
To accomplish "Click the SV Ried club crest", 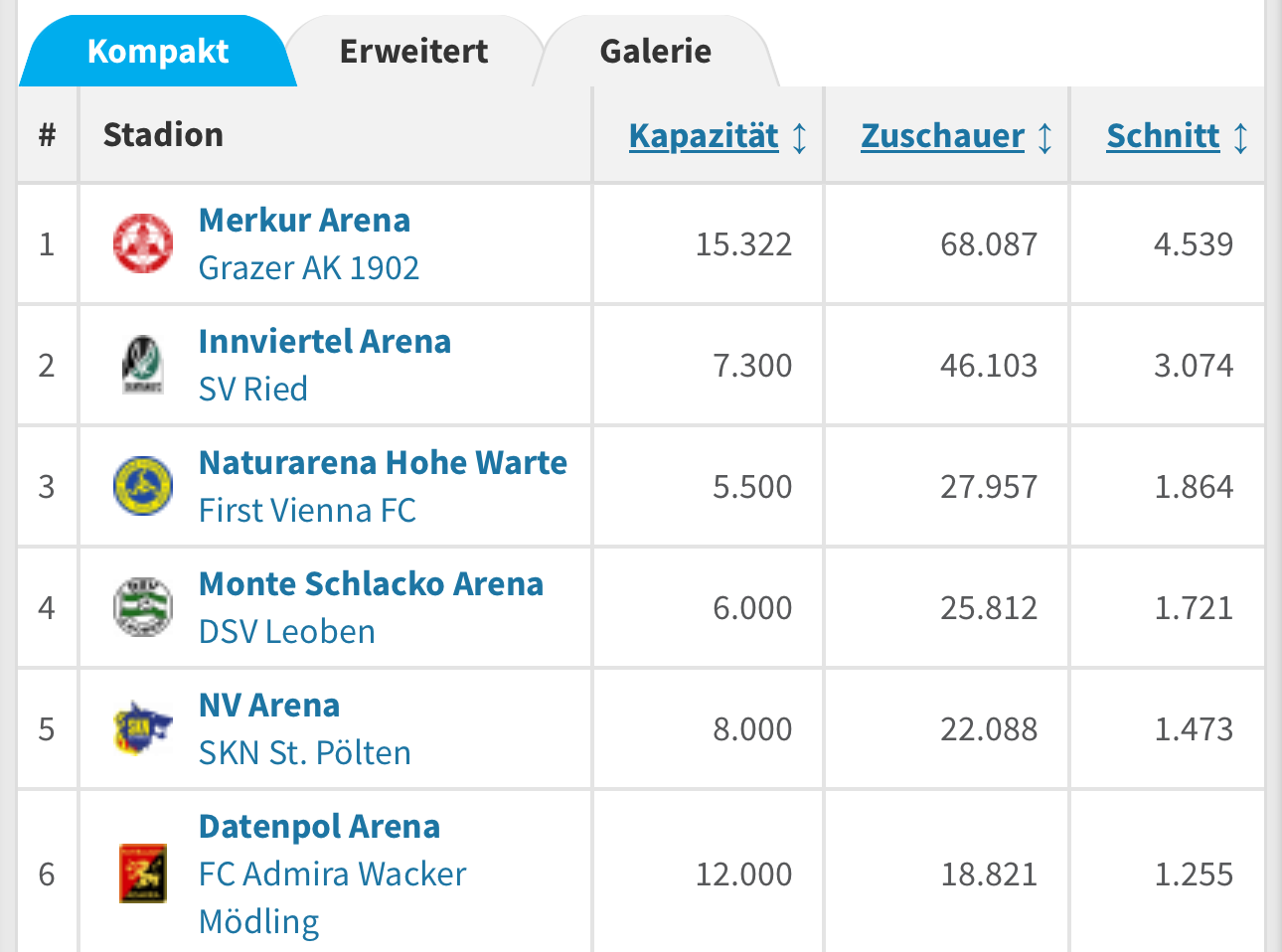I will point(143,365).
